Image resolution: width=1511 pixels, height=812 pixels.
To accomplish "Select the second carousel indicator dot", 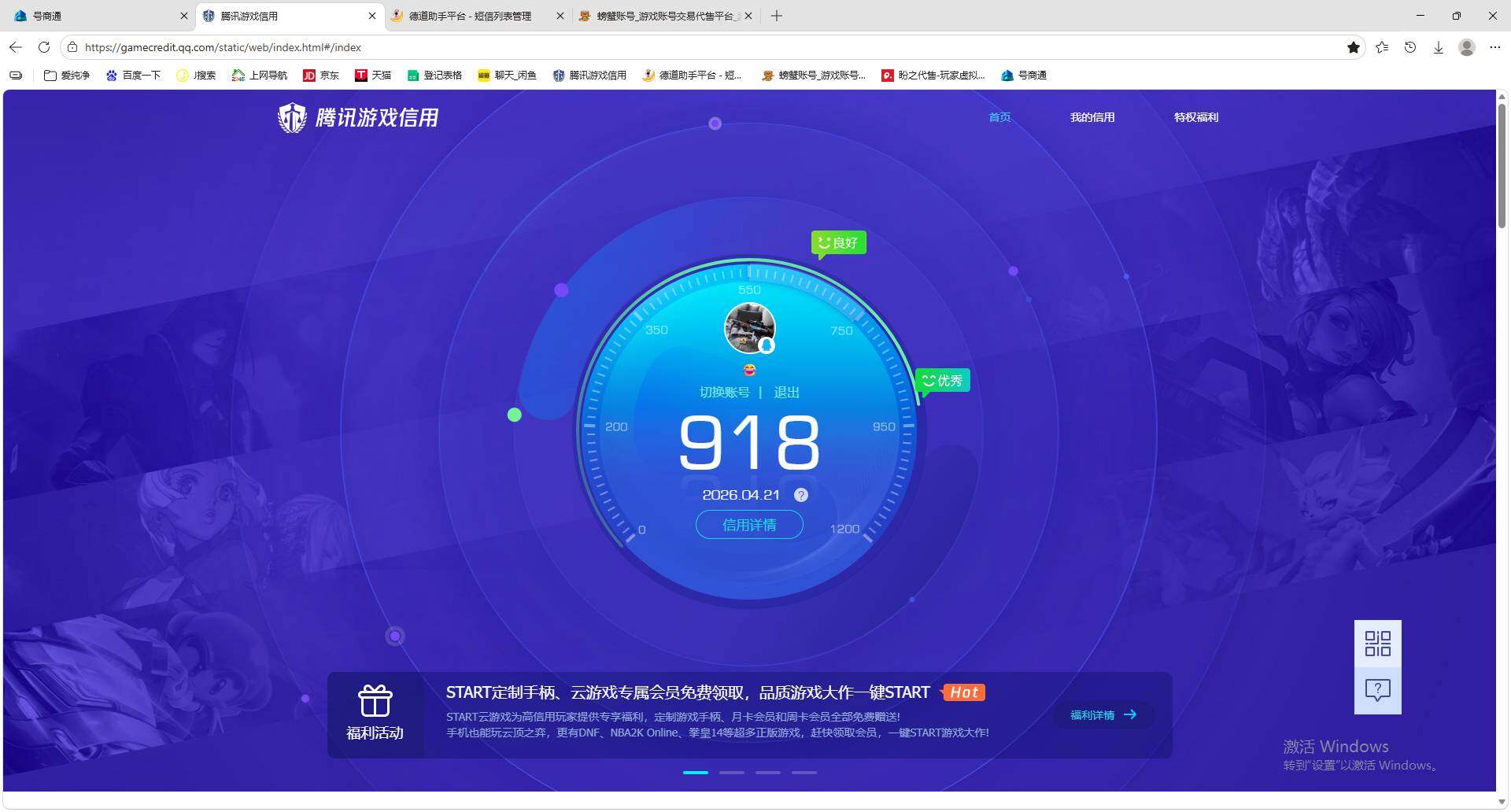I will click(x=731, y=773).
